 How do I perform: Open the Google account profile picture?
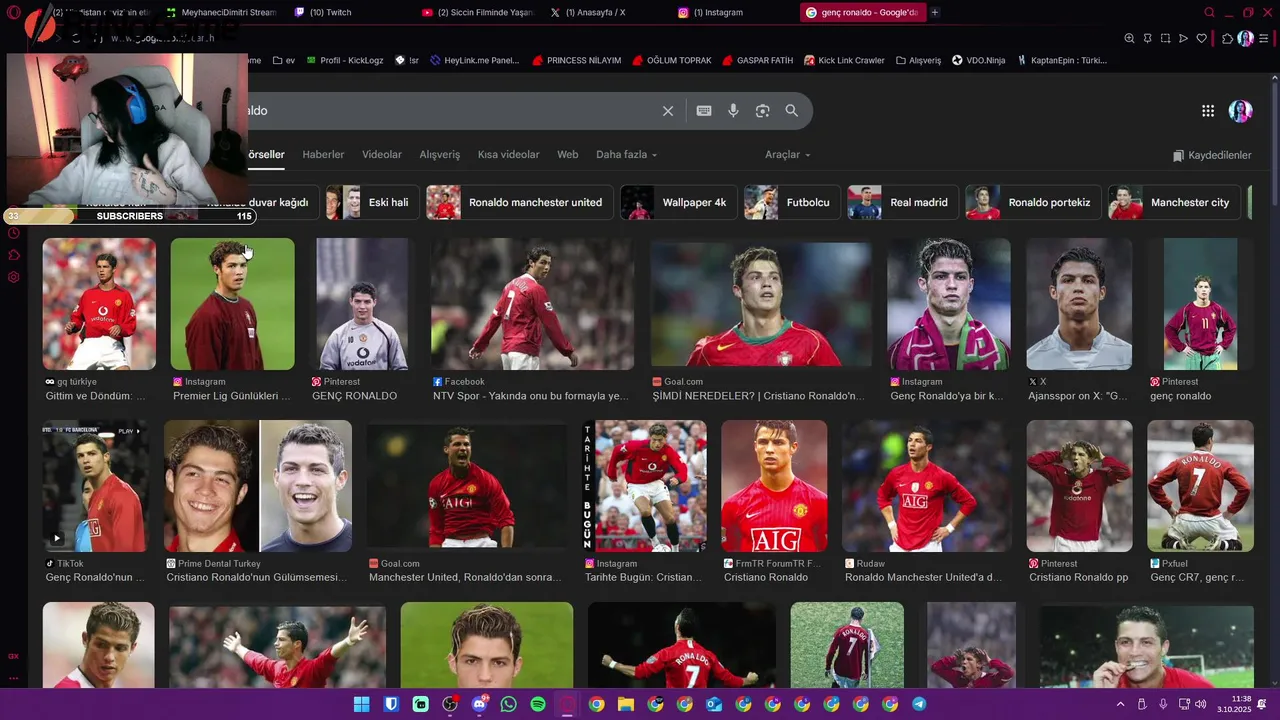[1241, 111]
